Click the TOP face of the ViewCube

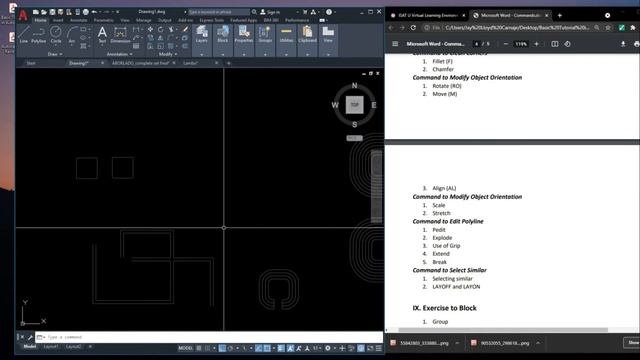(354, 105)
